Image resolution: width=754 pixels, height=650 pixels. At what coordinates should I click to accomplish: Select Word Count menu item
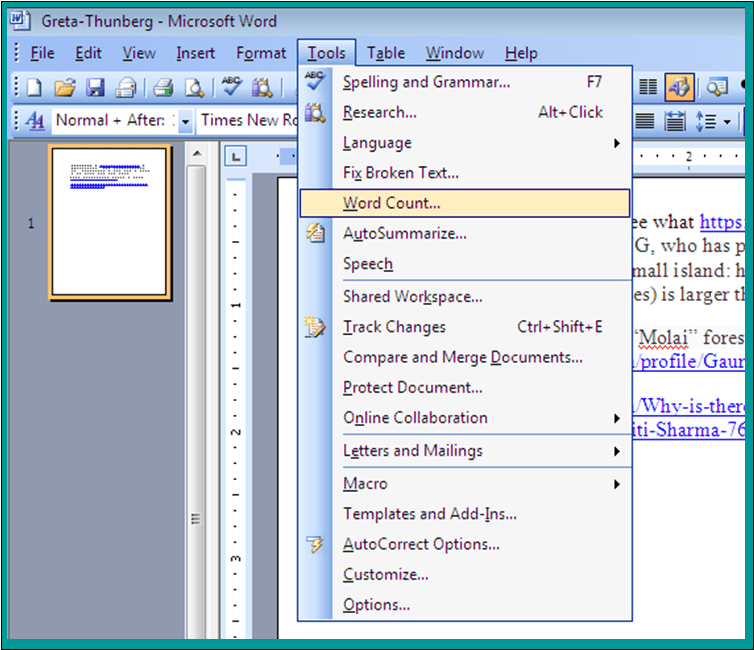coord(465,203)
